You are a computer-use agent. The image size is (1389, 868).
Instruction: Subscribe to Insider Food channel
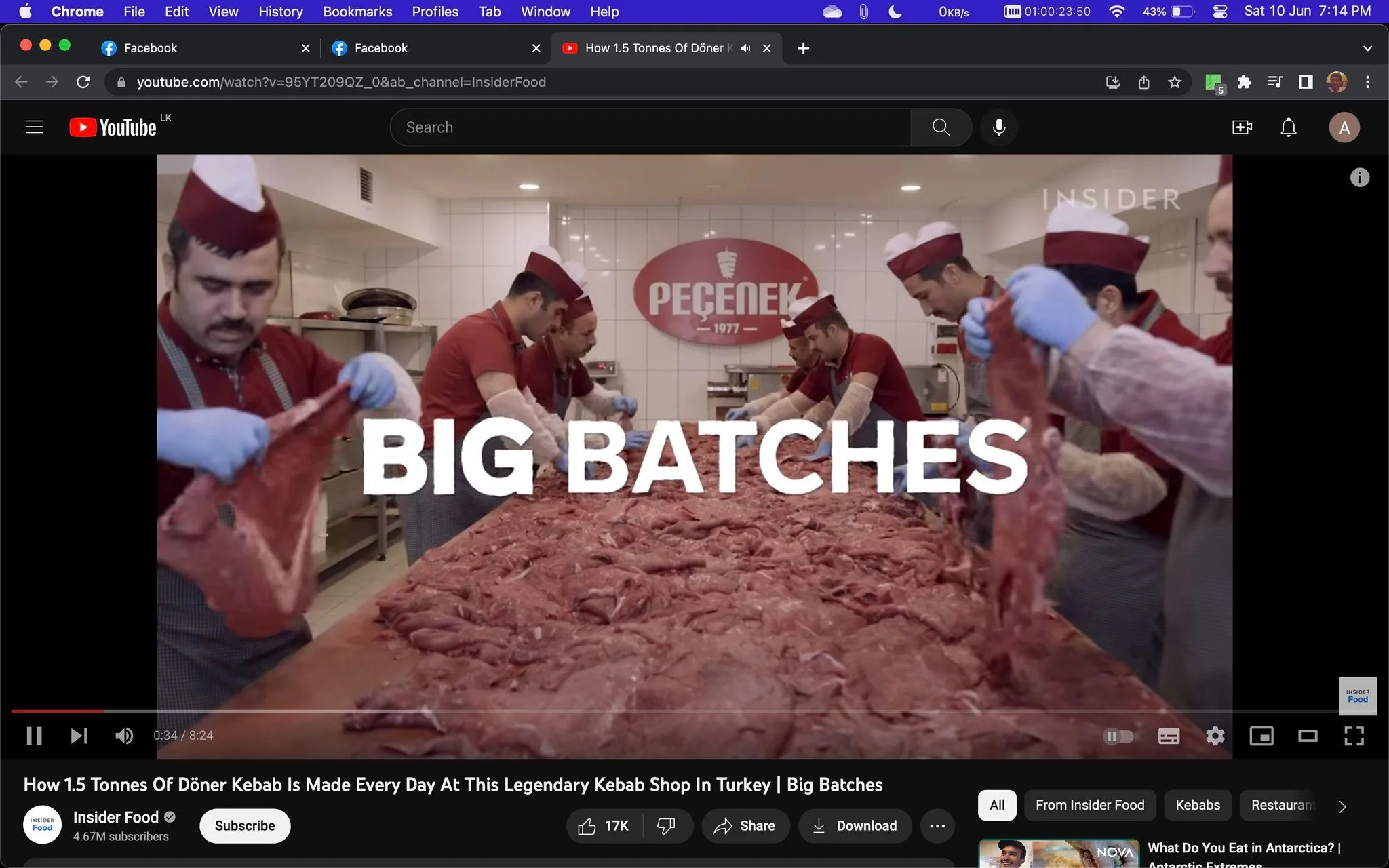(245, 825)
